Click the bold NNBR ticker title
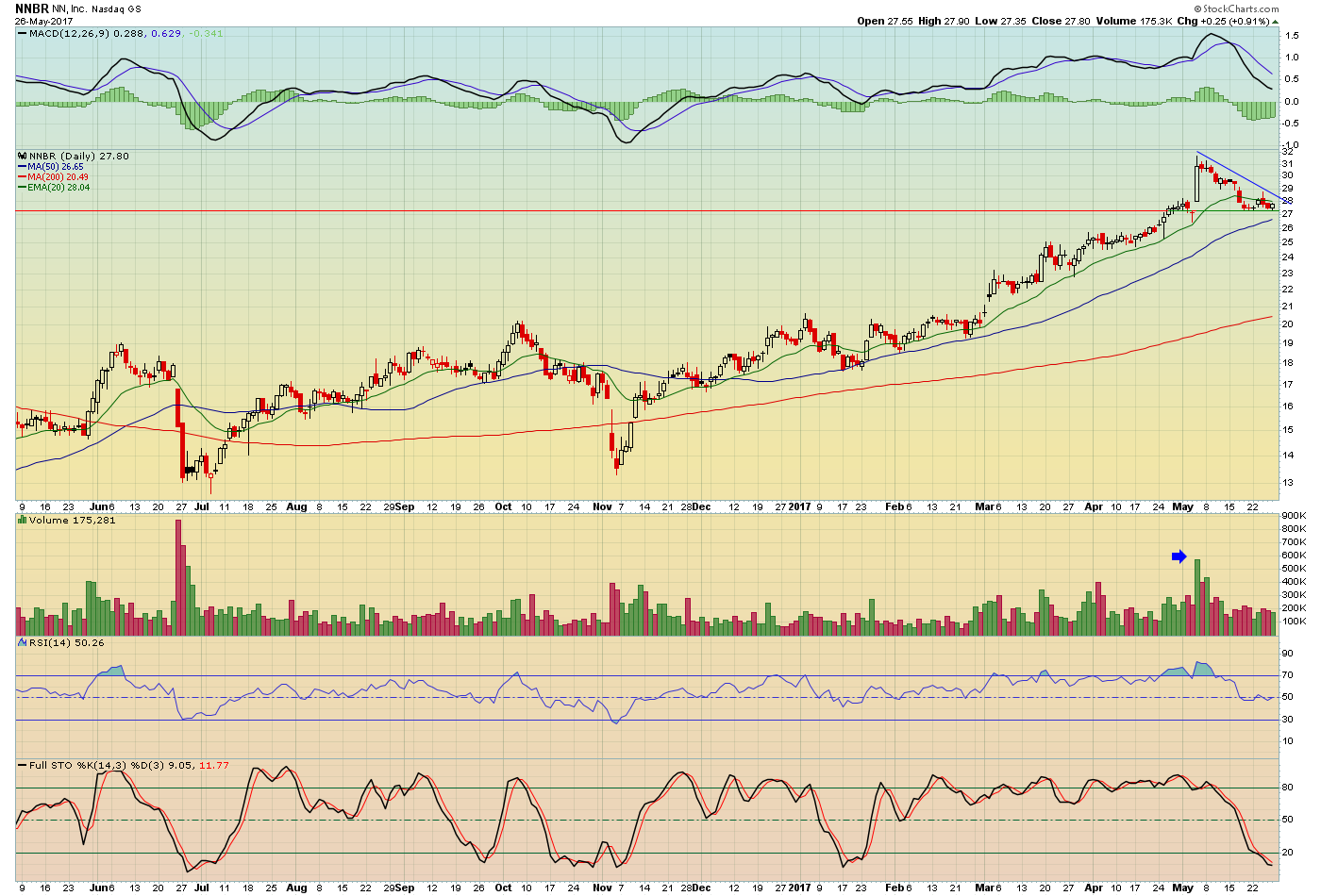The image size is (1321, 896). tap(31, 8)
